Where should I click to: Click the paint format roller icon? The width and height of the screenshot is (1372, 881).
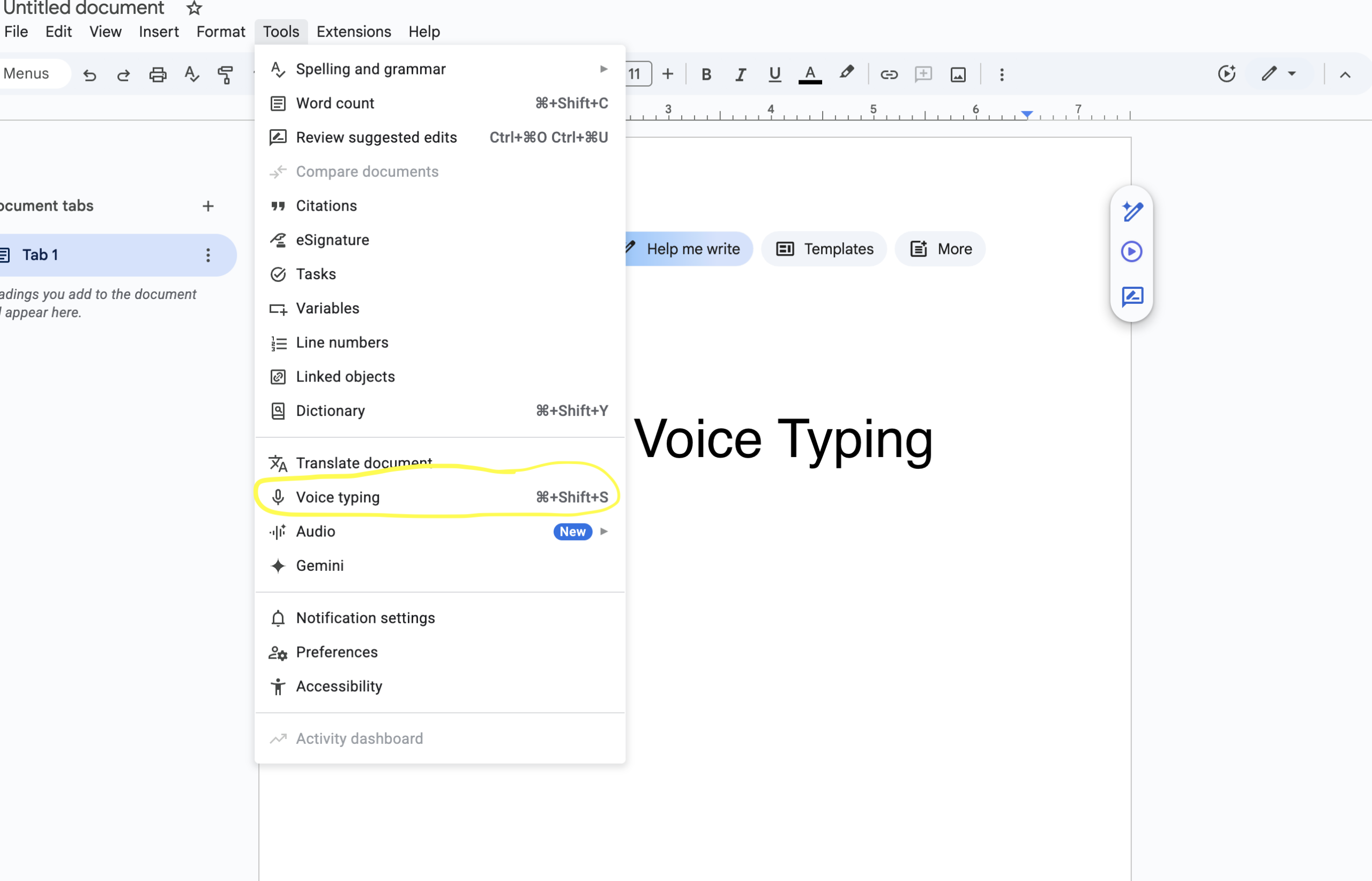click(x=226, y=74)
